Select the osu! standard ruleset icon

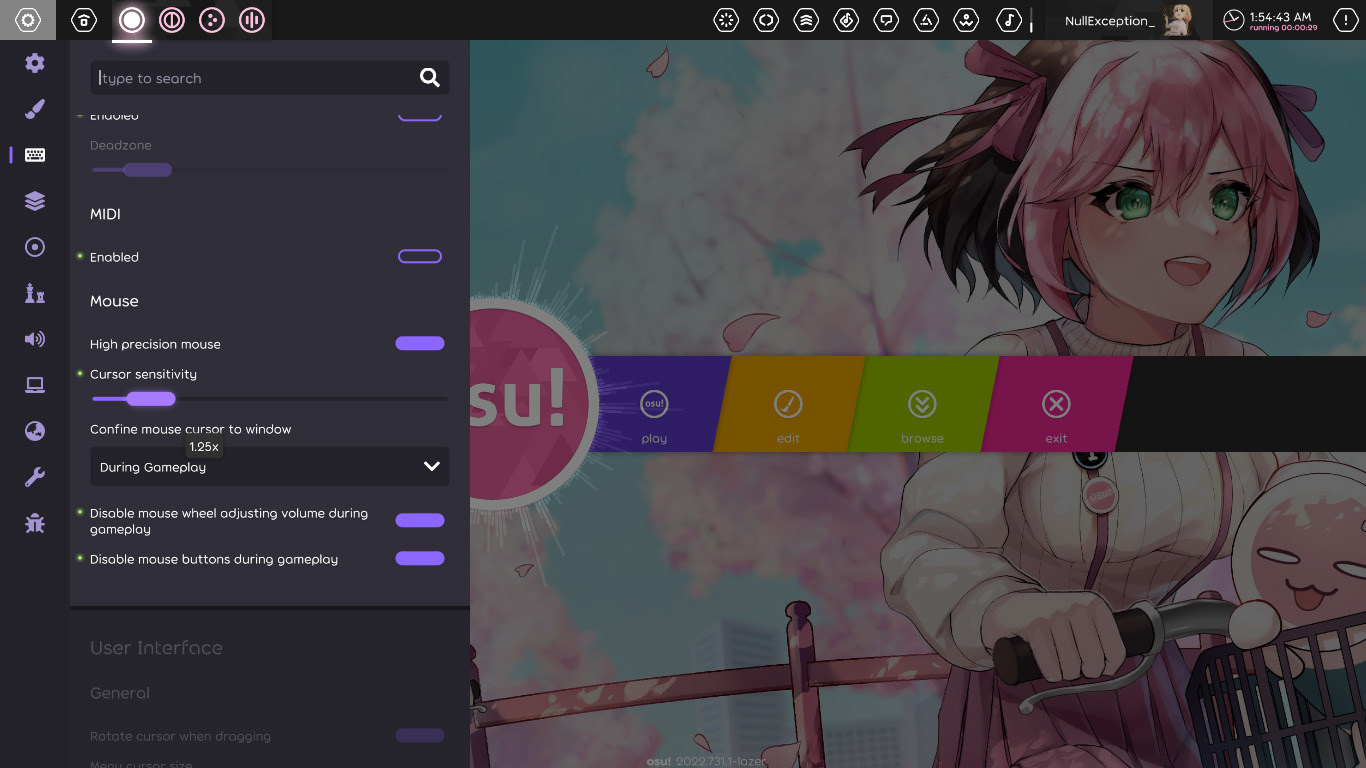(132, 20)
